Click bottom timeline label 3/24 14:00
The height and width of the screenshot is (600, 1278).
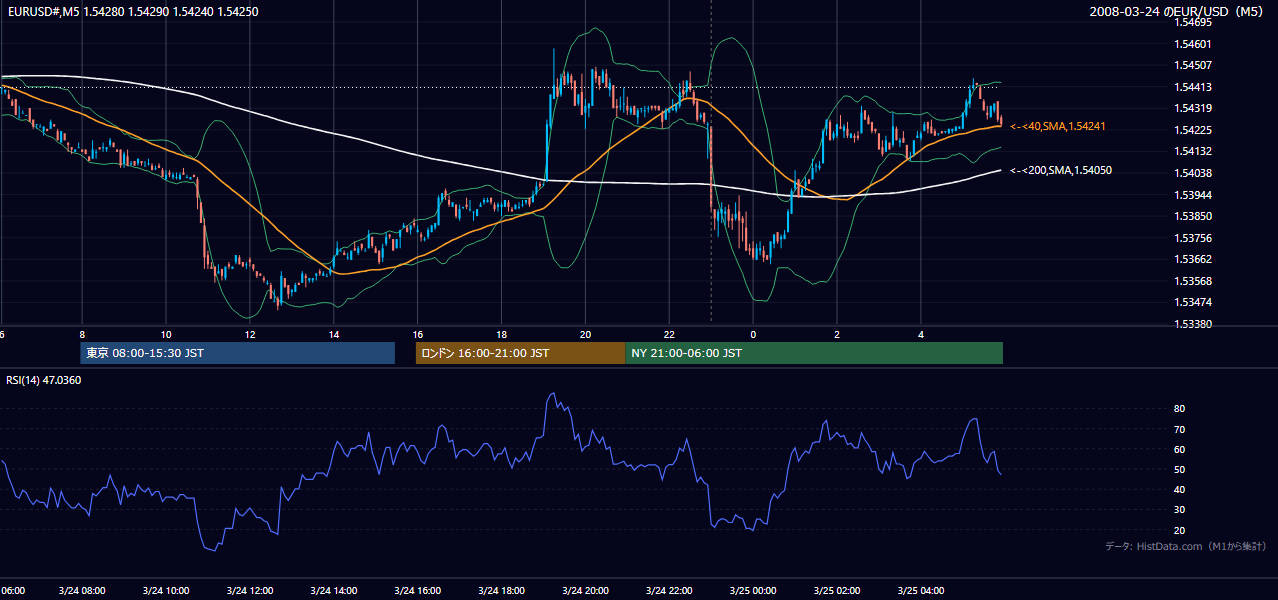[x=334, y=591]
